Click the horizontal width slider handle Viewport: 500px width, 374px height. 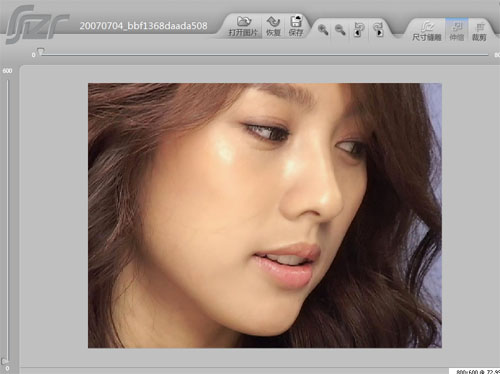[x=41, y=52]
